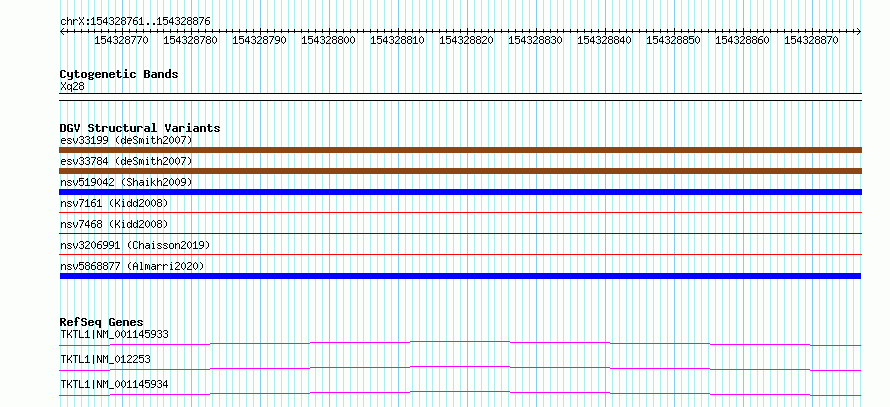This screenshot has height=407, width=890.
Task: Click the magenta intron line of NM_001145933
Action: tap(460, 343)
